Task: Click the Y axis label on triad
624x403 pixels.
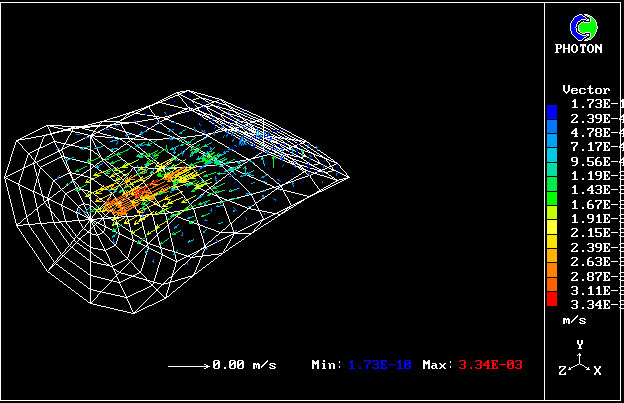Action: click(x=579, y=345)
